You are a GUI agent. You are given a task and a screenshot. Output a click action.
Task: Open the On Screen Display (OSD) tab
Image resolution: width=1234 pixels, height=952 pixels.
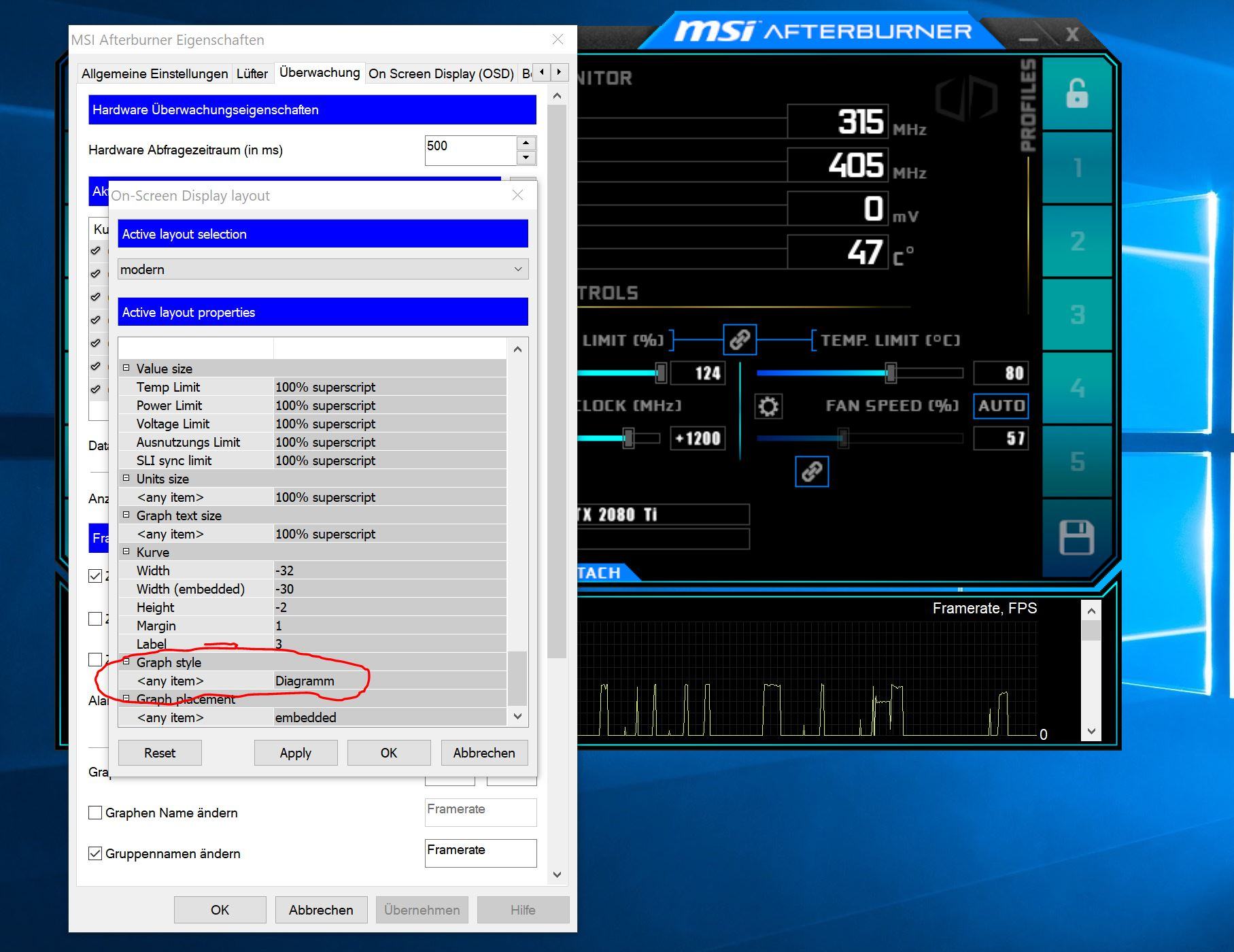click(441, 73)
